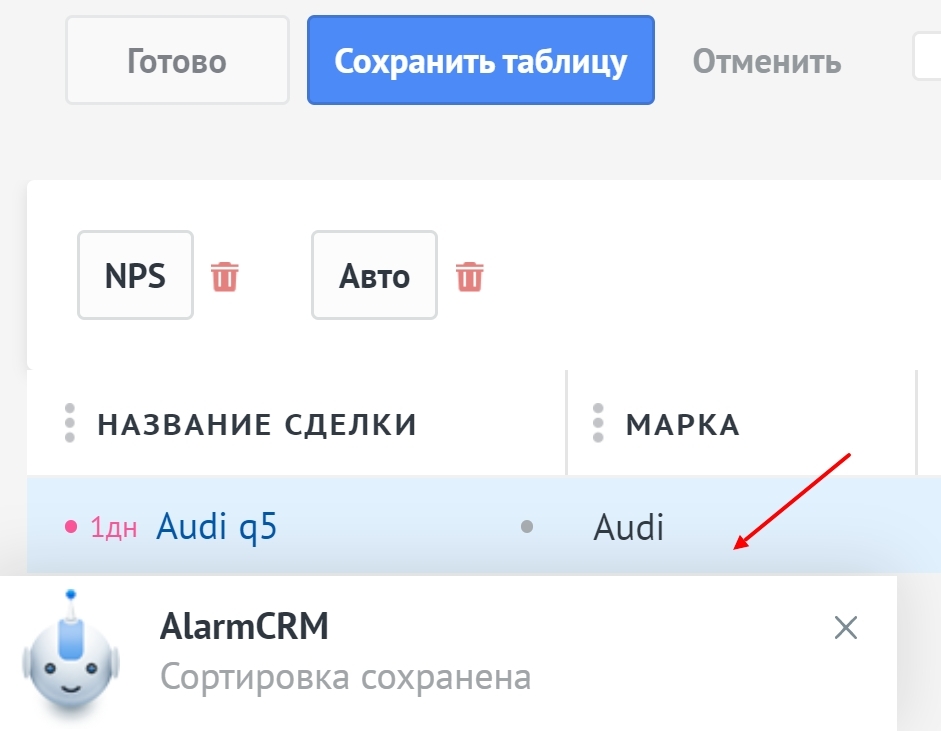Click the "AlarmCRM" notification title
Image resolution: width=941 pixels, height=731 pixels.
(x=244, y=627)
